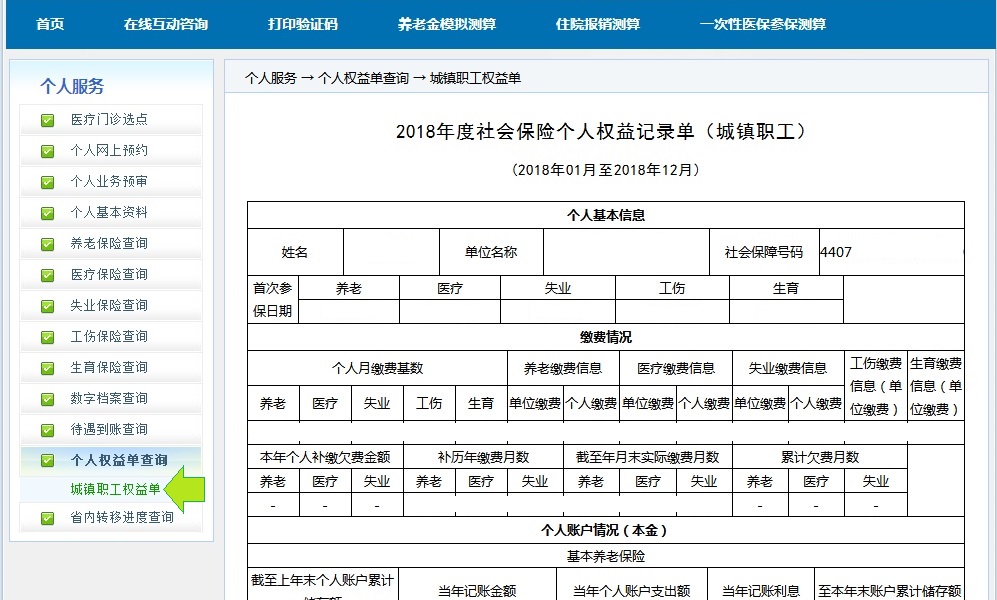Go to 在线互动咨询 in top menu

pyautogui.click(x=166, y=24)
